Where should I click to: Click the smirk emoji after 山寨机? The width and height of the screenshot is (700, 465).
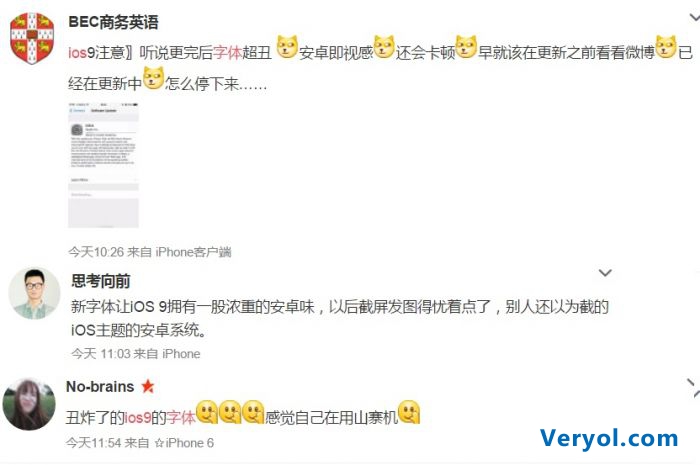(409, 412)
